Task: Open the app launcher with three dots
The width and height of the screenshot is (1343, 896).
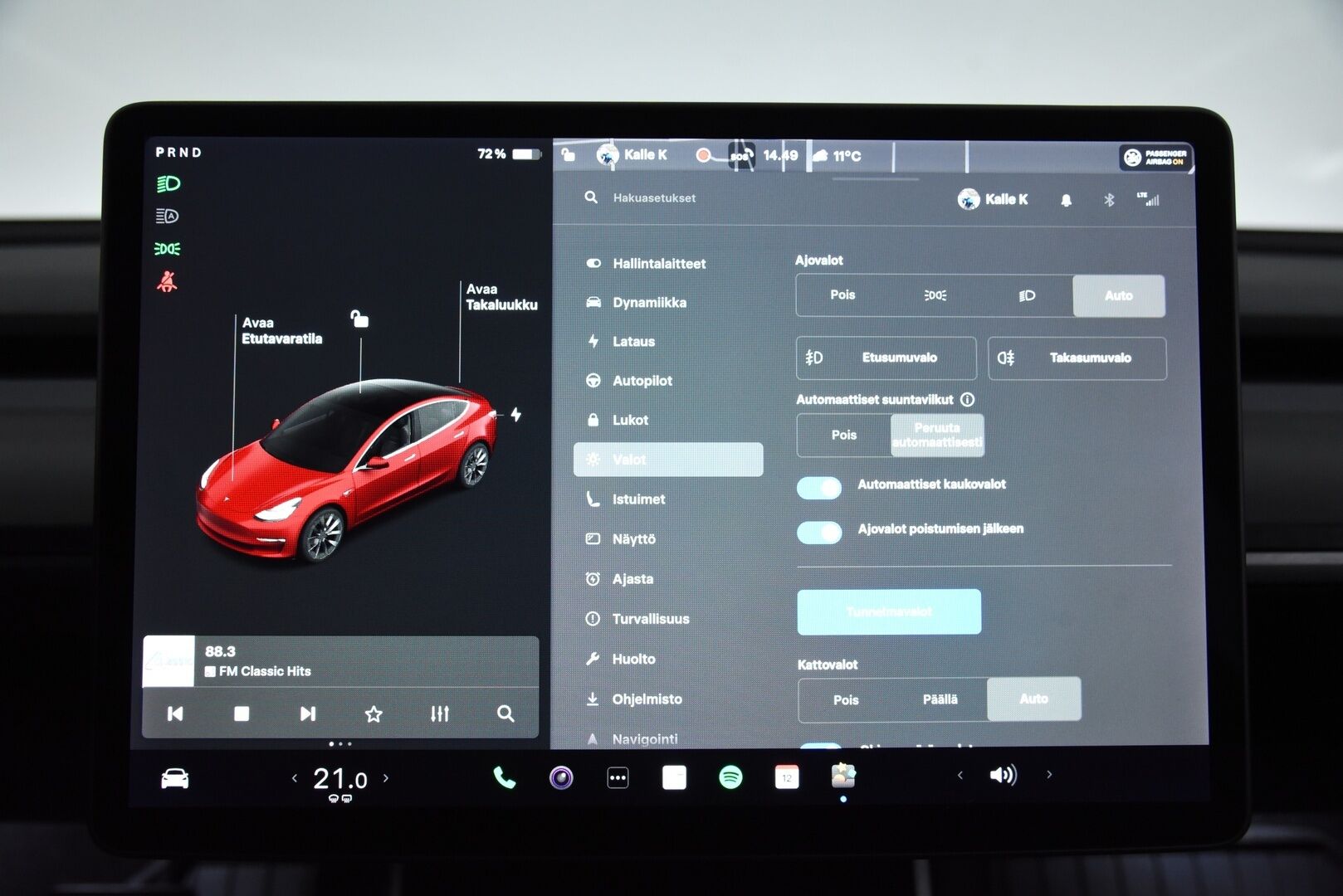Action: (618, 778)
